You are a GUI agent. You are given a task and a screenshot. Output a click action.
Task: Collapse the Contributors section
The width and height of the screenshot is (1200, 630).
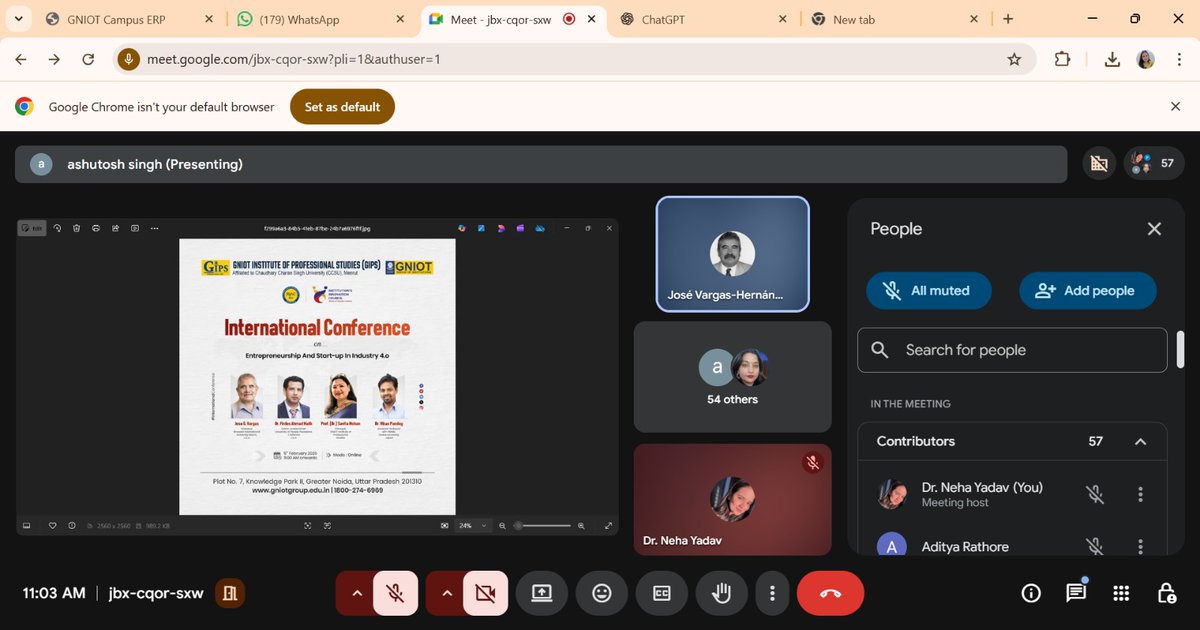(1140, 441)
